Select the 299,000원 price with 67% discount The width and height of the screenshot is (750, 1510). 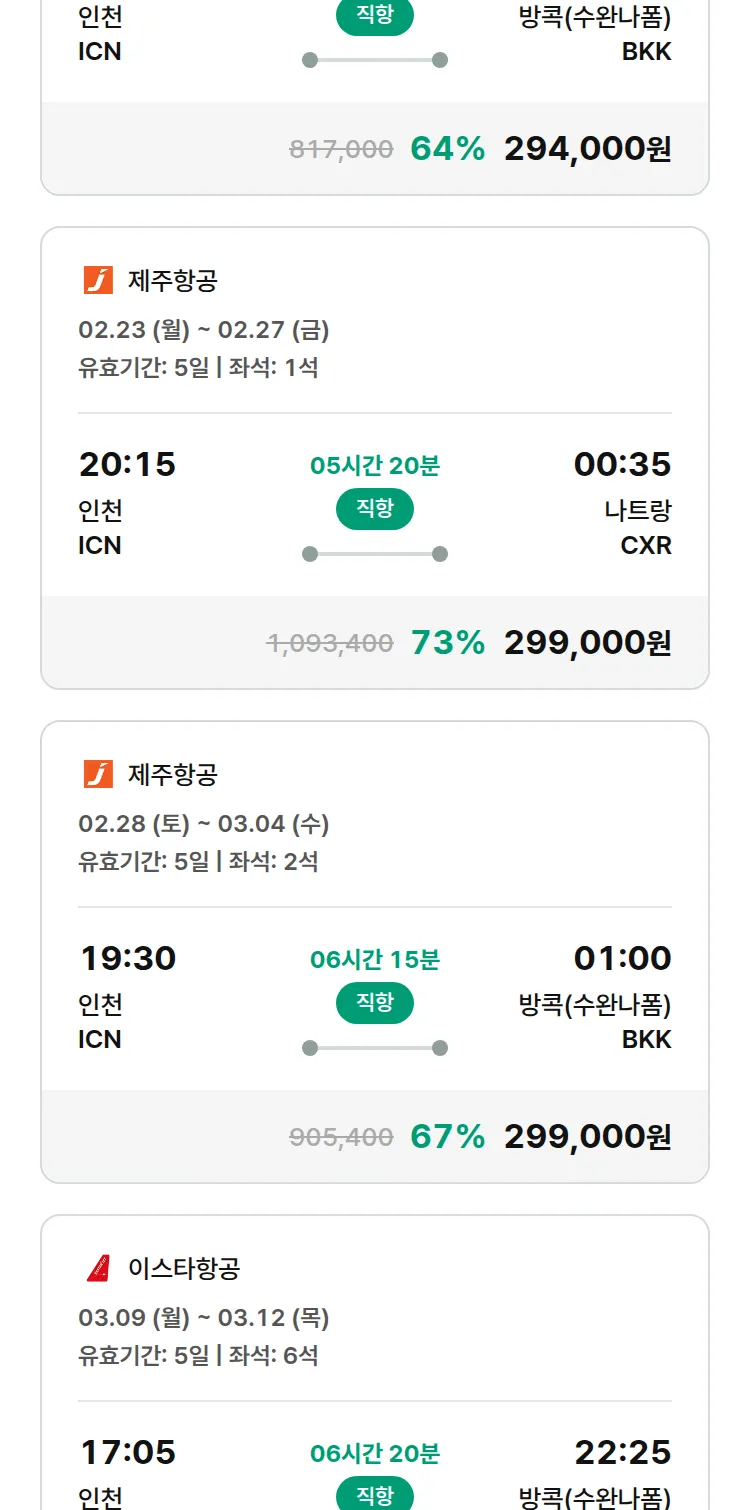pos(587,1137)
